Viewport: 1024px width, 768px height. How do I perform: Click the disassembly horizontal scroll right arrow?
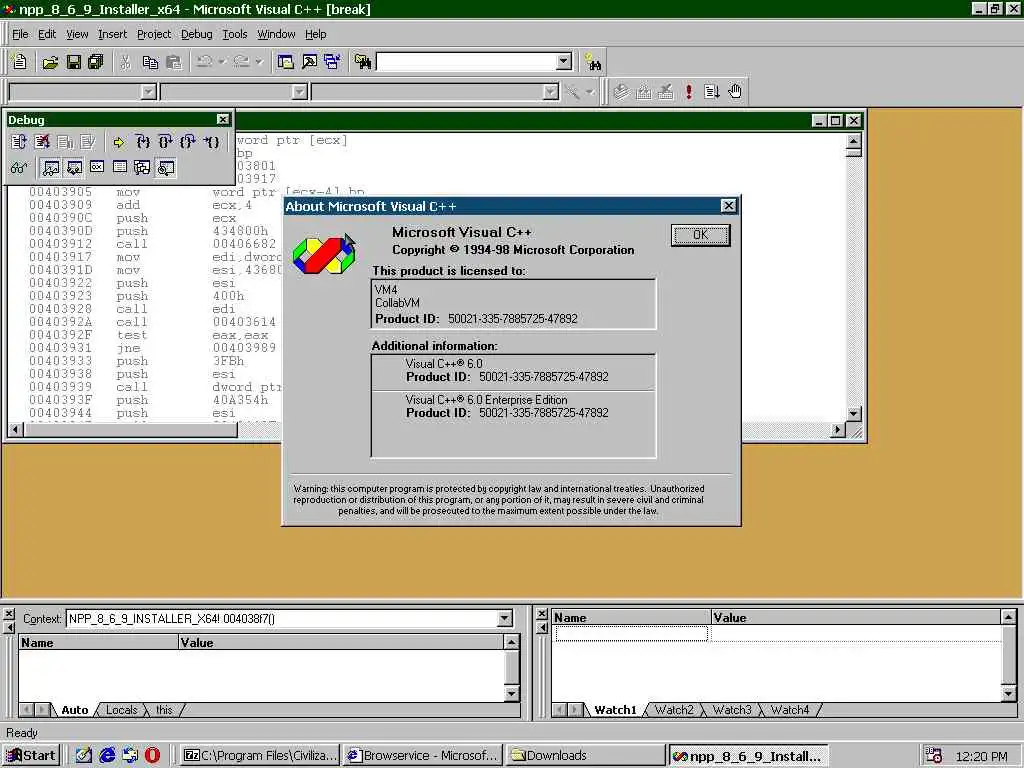coord(838,430)
